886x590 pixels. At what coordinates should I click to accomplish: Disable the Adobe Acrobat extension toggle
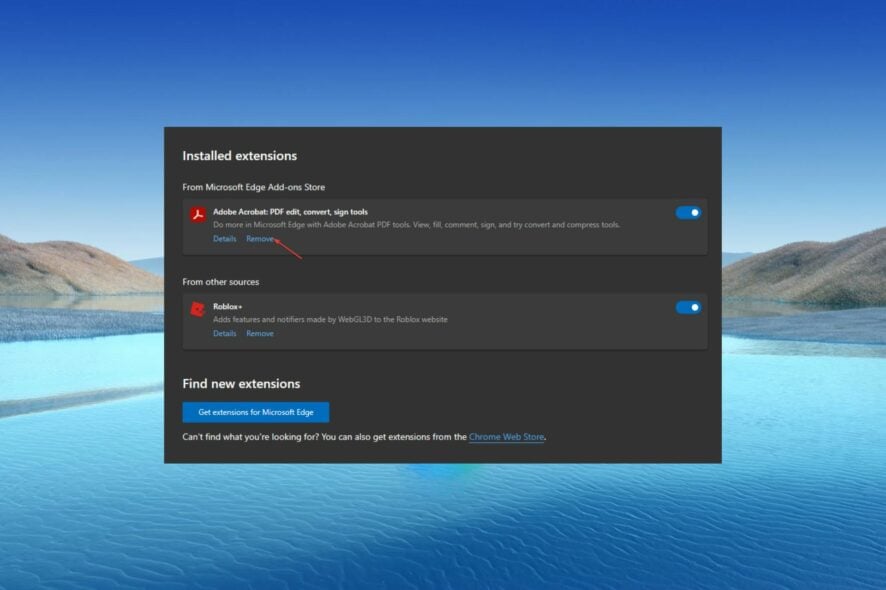[689, 212]
